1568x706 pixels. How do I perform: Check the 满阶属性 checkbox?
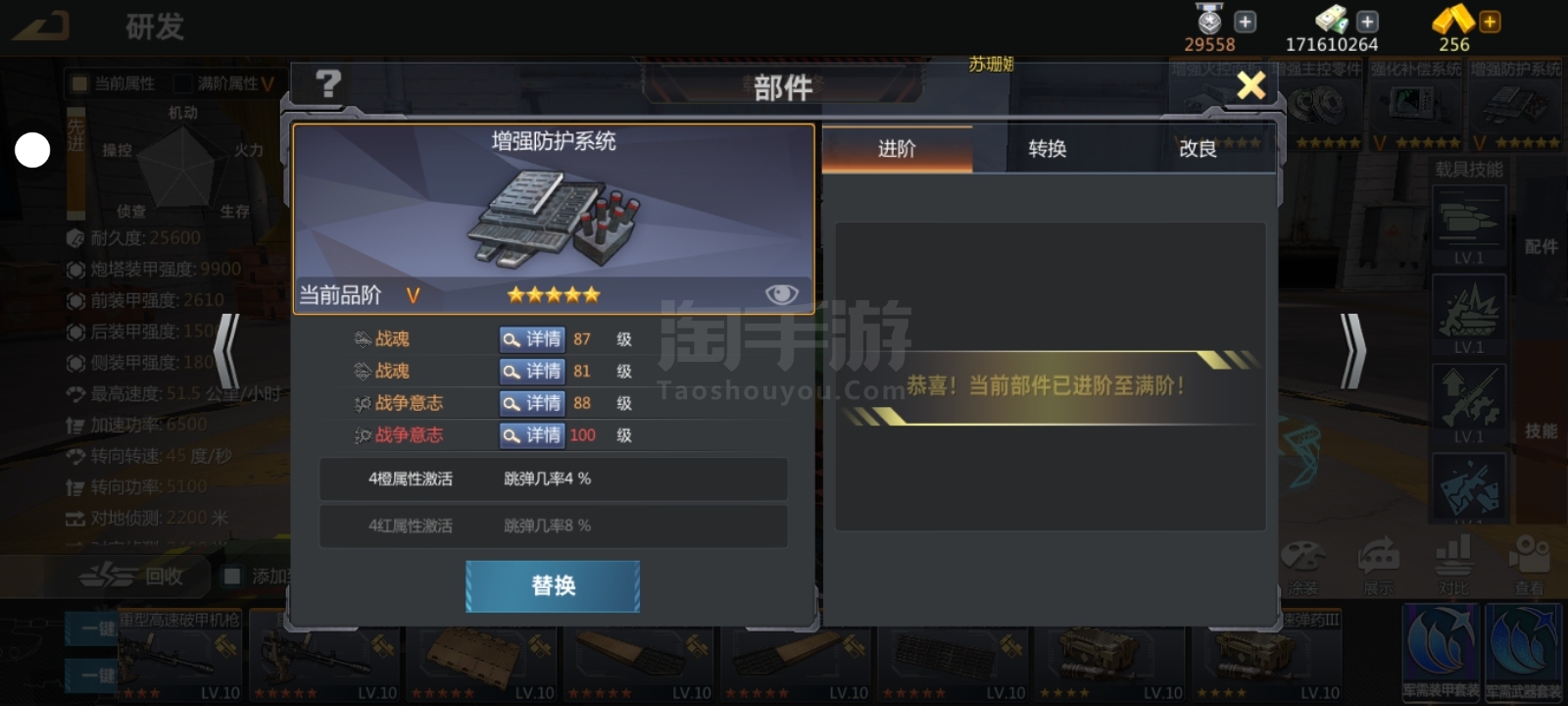tap(182, 83)
